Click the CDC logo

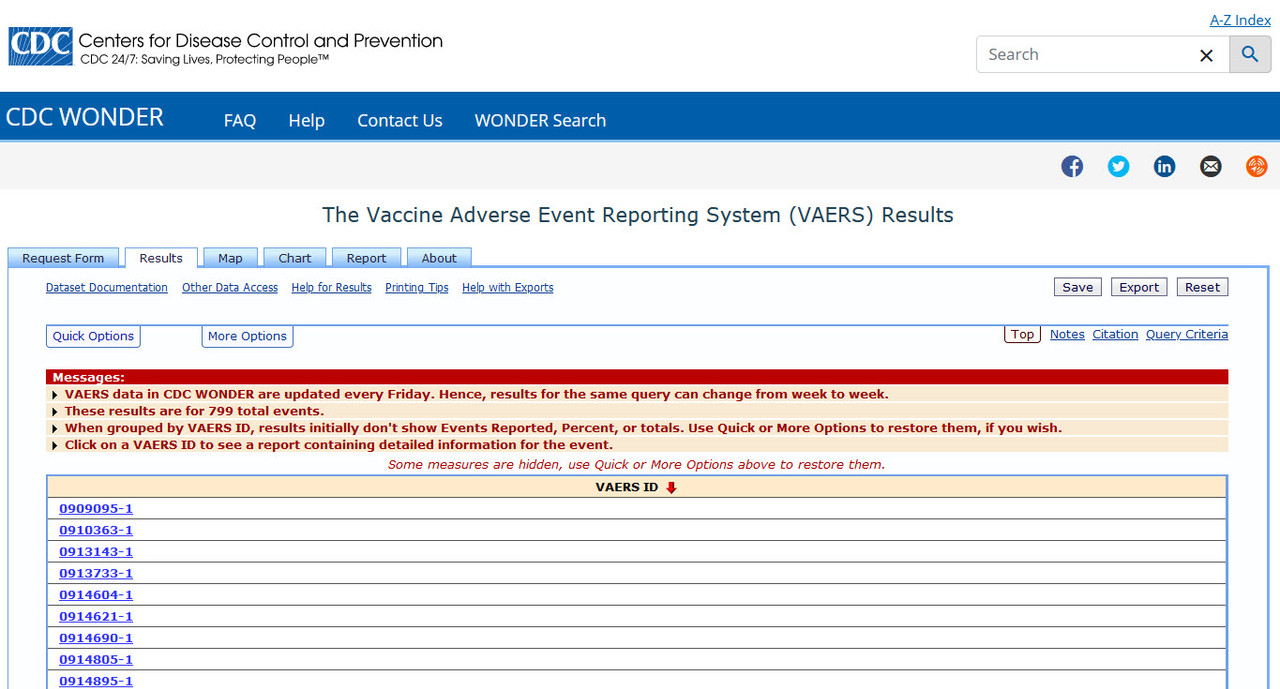point(40,47)
